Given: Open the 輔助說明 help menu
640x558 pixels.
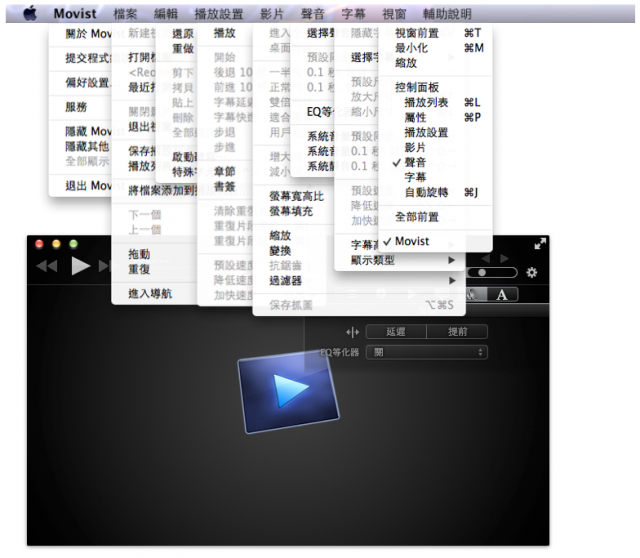Looking at the screenshot, I should [447, 14].
